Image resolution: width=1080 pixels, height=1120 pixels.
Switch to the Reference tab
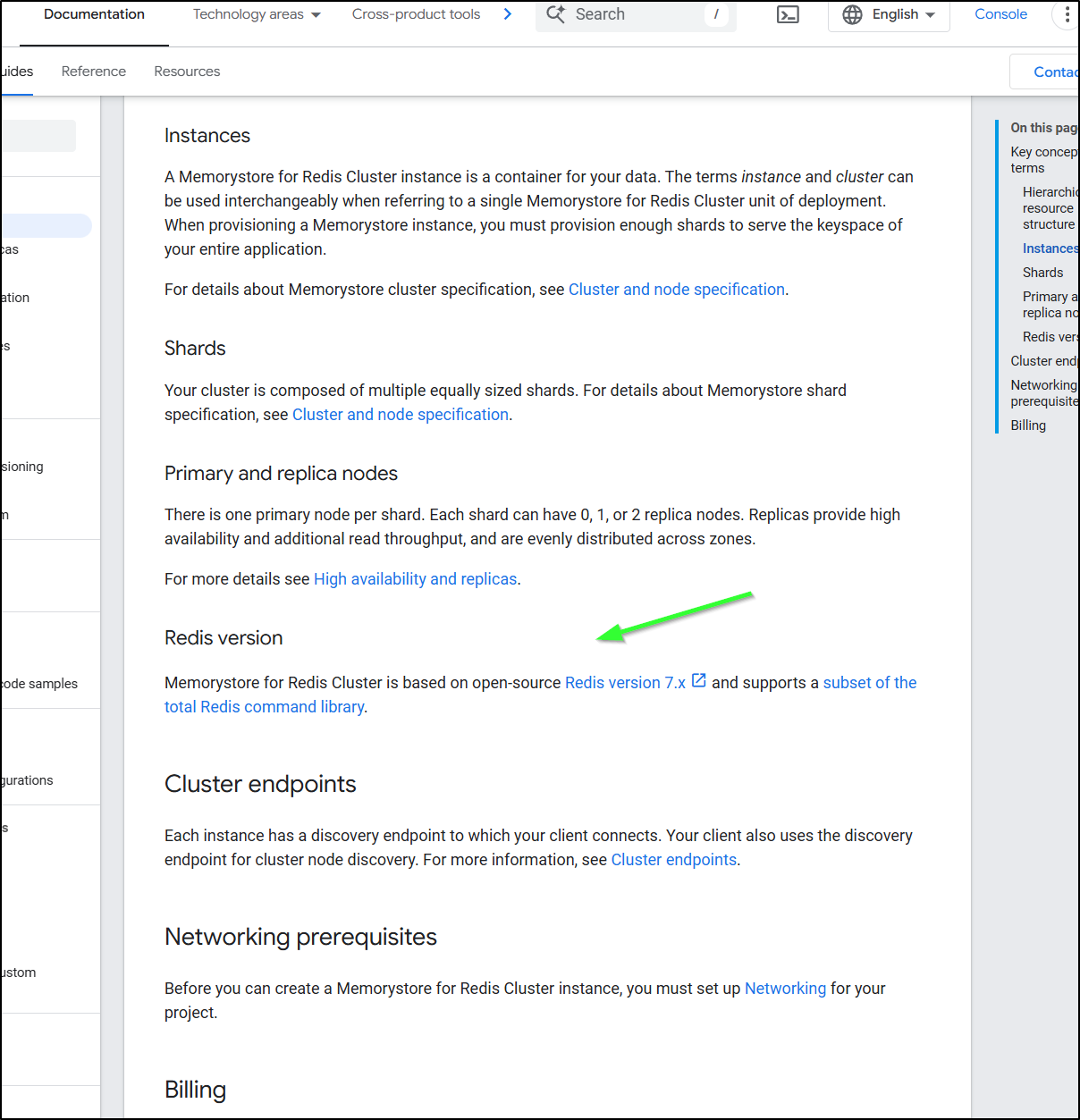tap(94, 72)
